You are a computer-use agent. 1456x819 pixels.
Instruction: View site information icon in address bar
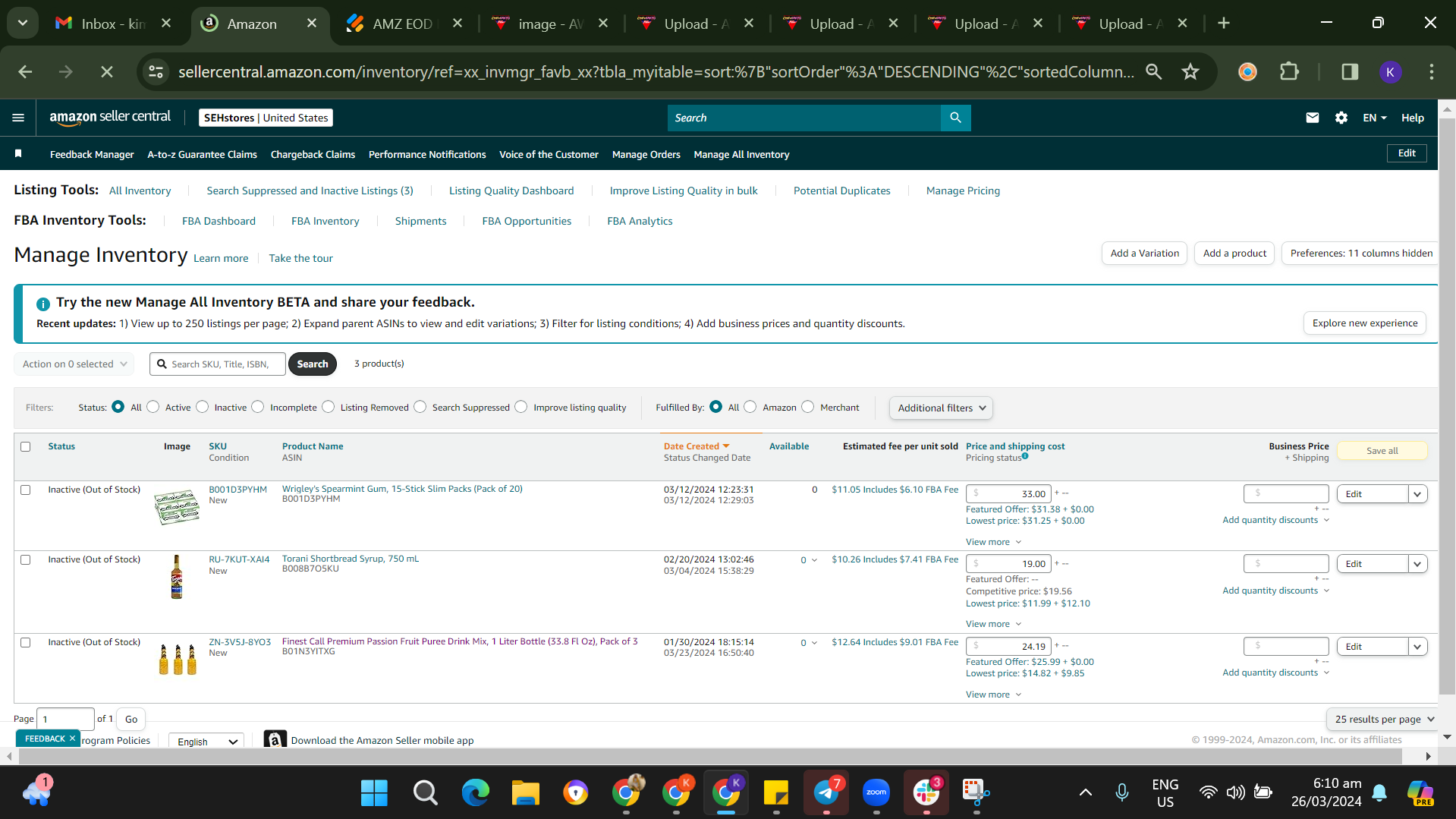(x=156, y=71)
